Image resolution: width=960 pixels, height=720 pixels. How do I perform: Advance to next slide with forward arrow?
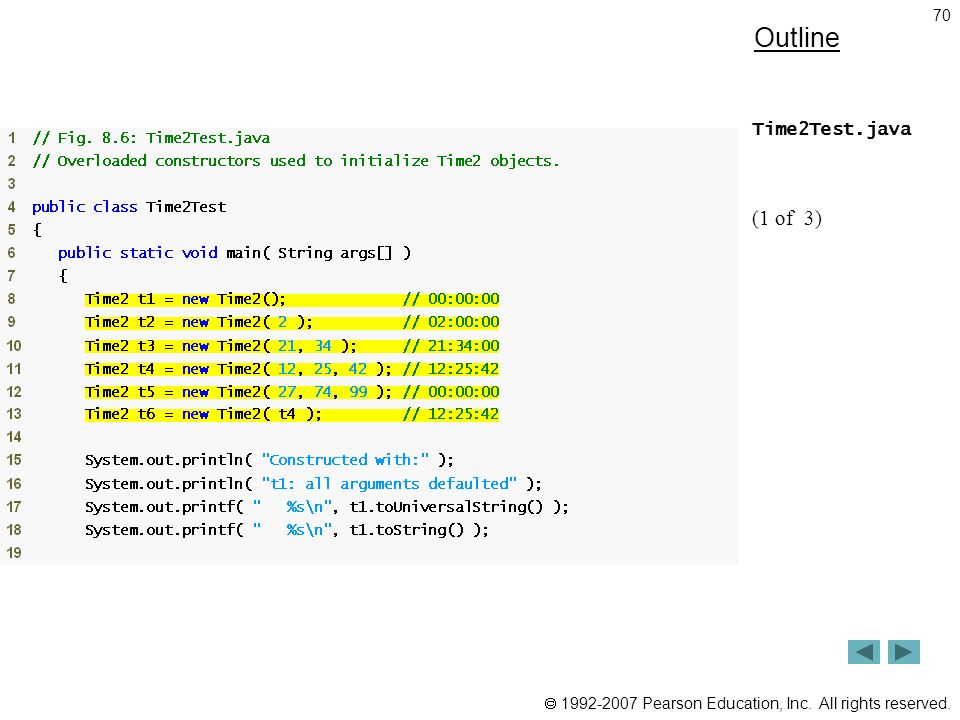pyautogui.click(x=904, y=652)
